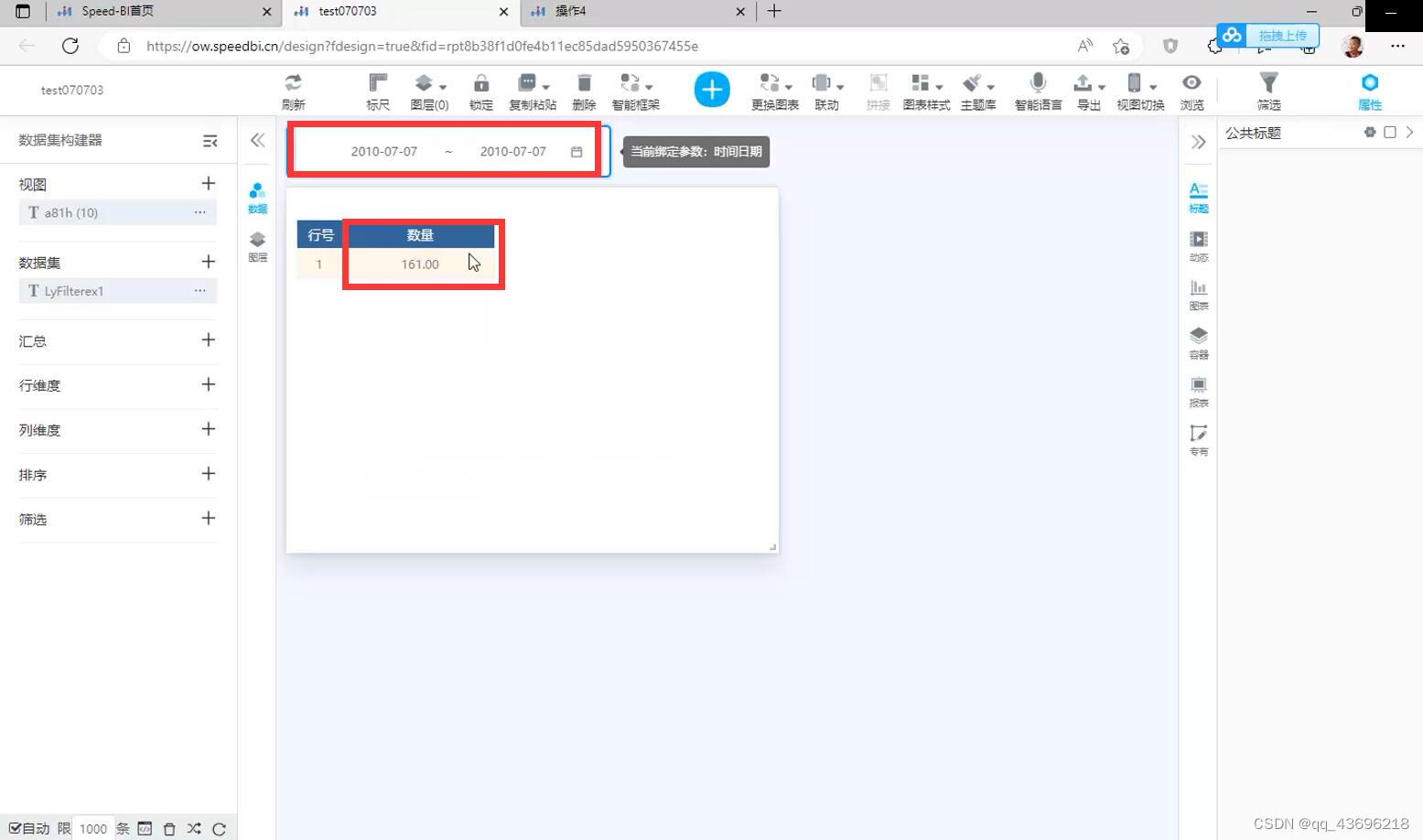This screenshot has width=1423, height=840.
Task: Open the code view icon in bottom bar
Action: pos(145,828)
